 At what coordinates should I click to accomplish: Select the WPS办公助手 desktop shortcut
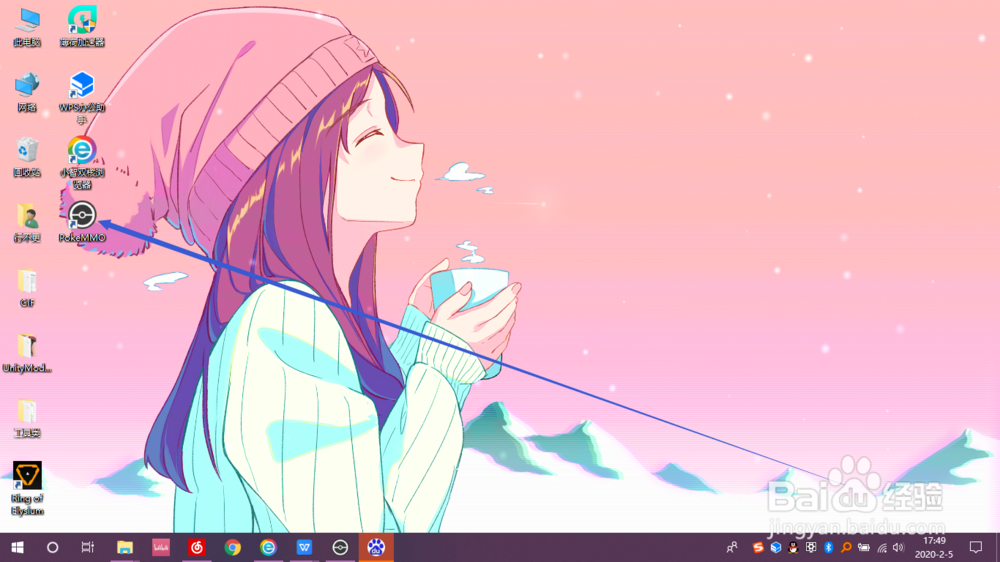[x=82, y=98]
